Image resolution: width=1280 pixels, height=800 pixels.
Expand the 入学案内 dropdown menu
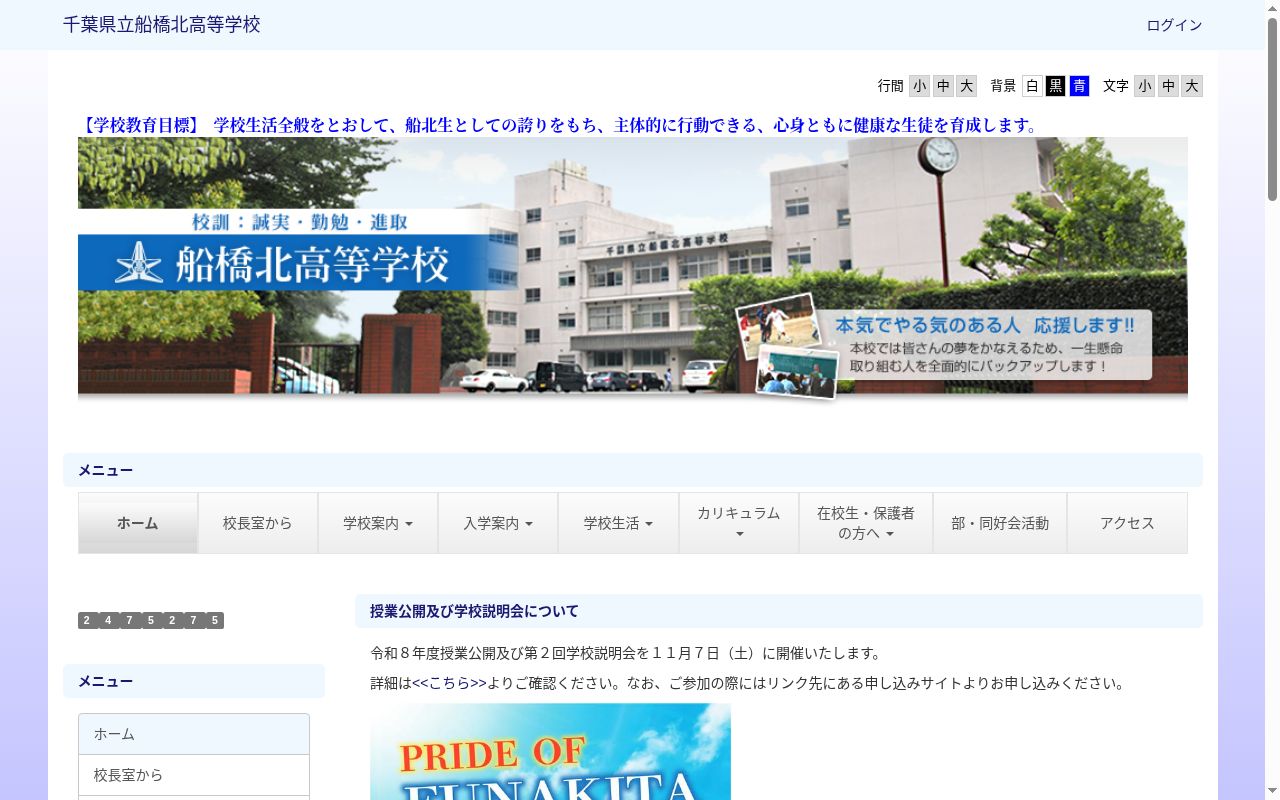click(498, 523)
